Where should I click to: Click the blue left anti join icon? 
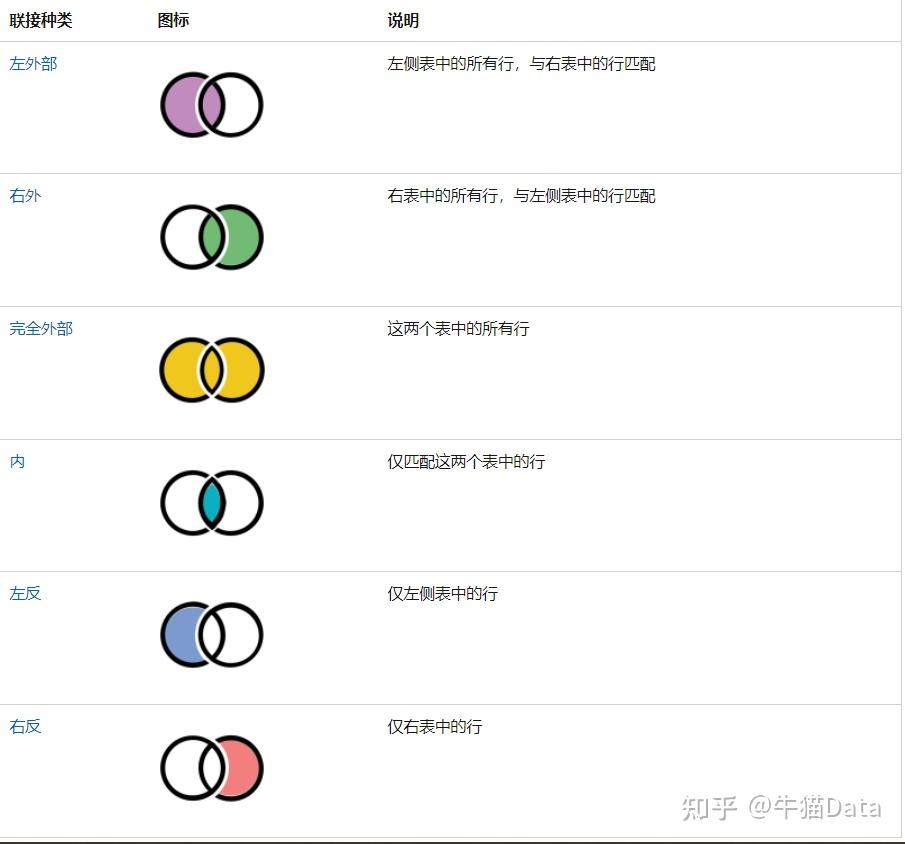(x=212, y=635)
